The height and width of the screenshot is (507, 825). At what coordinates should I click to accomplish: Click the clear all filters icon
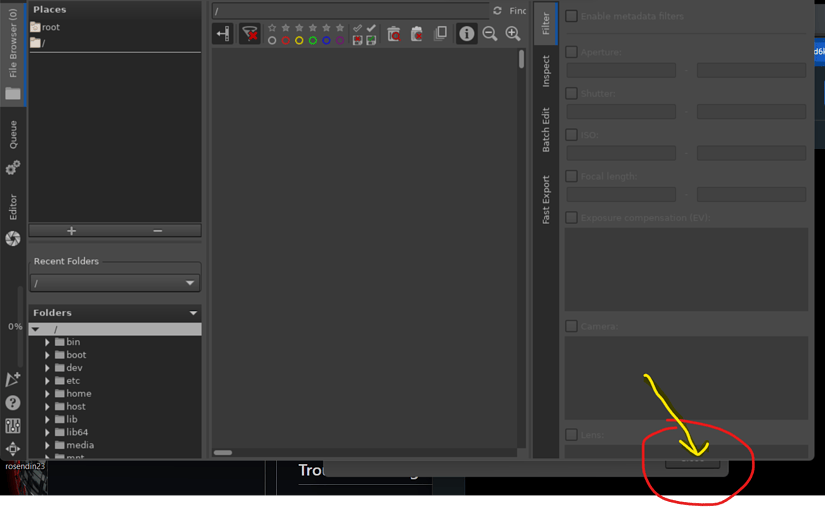pos(250,34)
